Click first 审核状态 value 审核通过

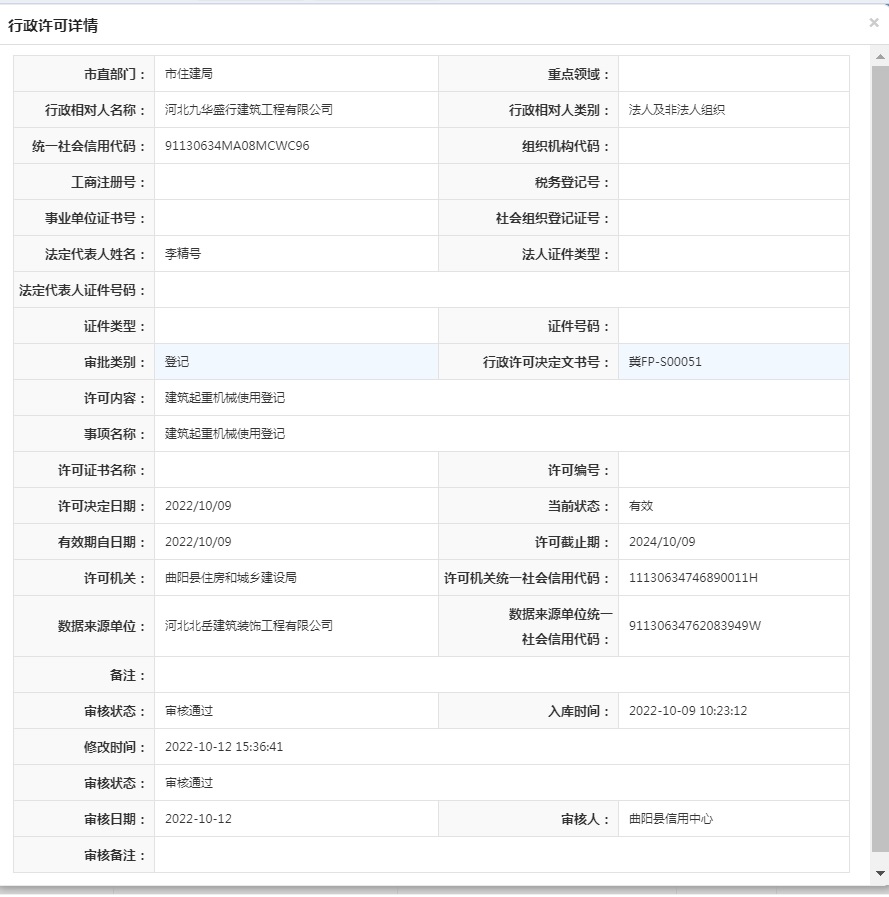189,711
